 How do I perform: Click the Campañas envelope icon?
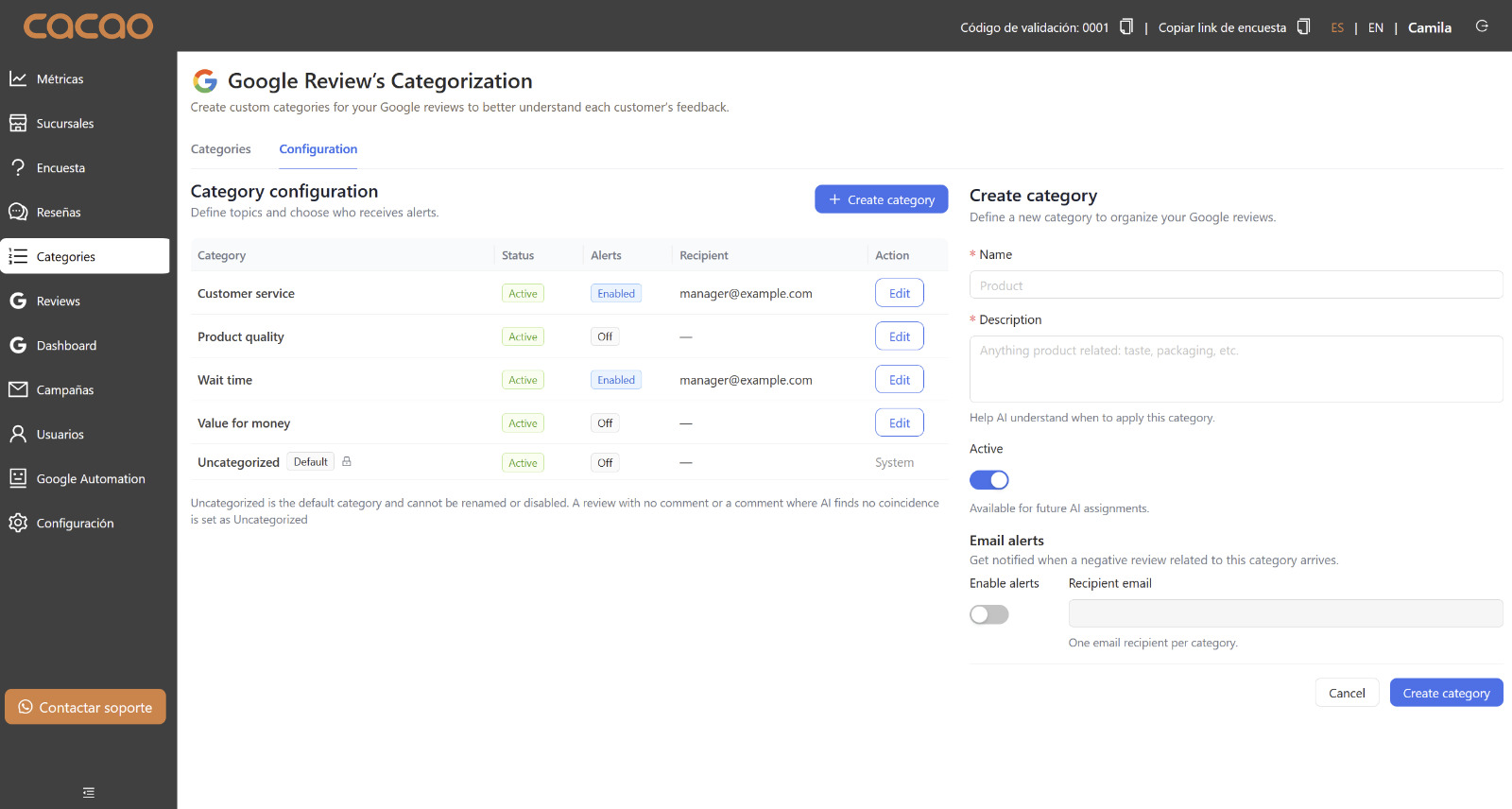18,389
